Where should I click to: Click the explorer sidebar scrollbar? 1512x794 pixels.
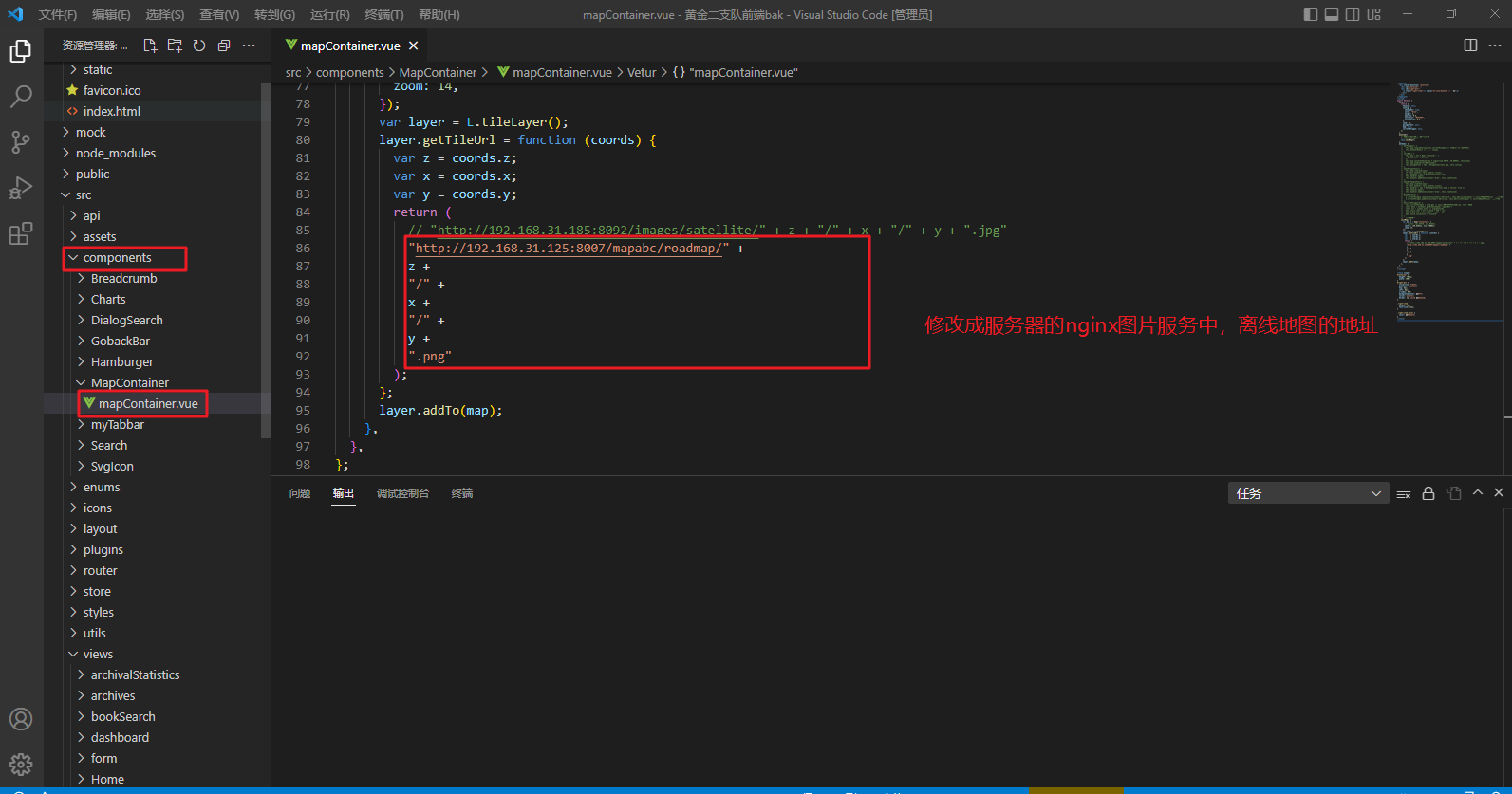coord(266,261)
